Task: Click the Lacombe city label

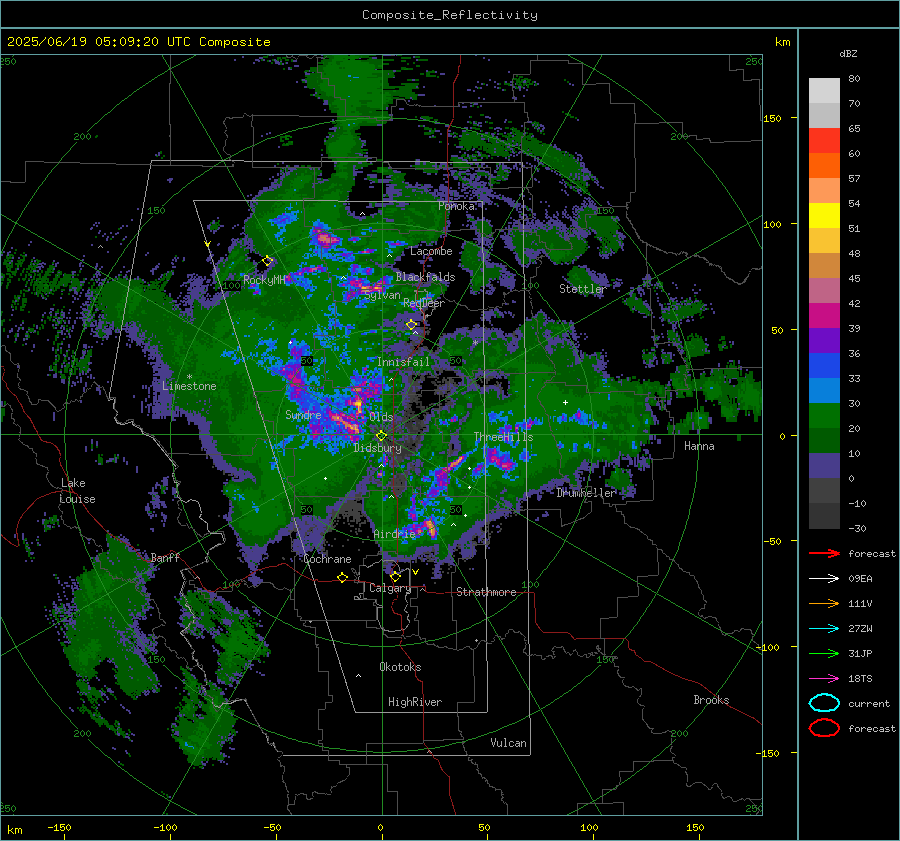Action: 431,251
